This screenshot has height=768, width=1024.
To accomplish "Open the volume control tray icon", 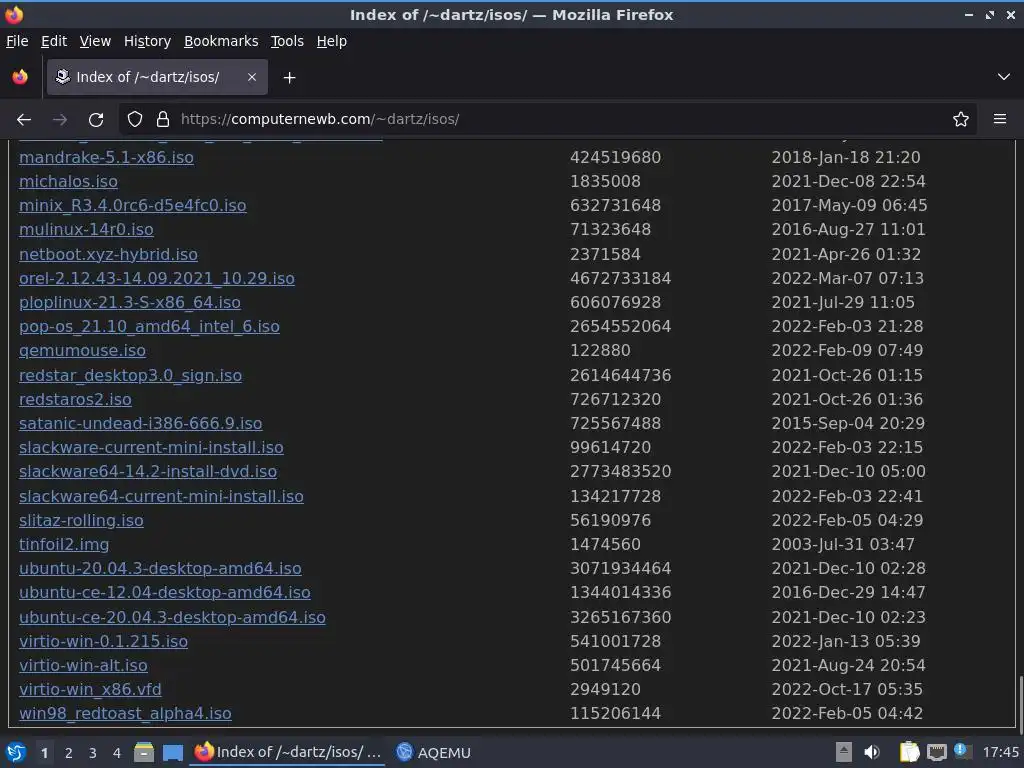I will pyautogui.click(x=872, y=752).
